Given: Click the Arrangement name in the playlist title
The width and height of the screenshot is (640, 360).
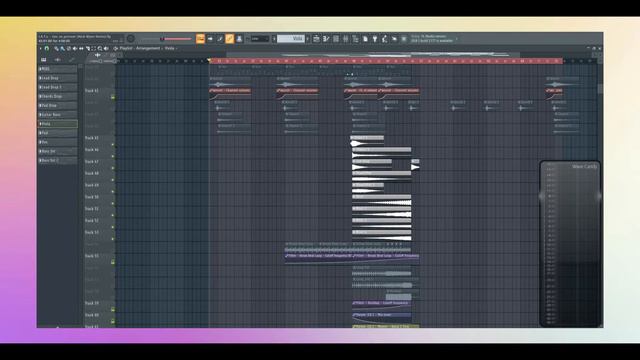Looking at the screenshot, I should coord(148,48).
